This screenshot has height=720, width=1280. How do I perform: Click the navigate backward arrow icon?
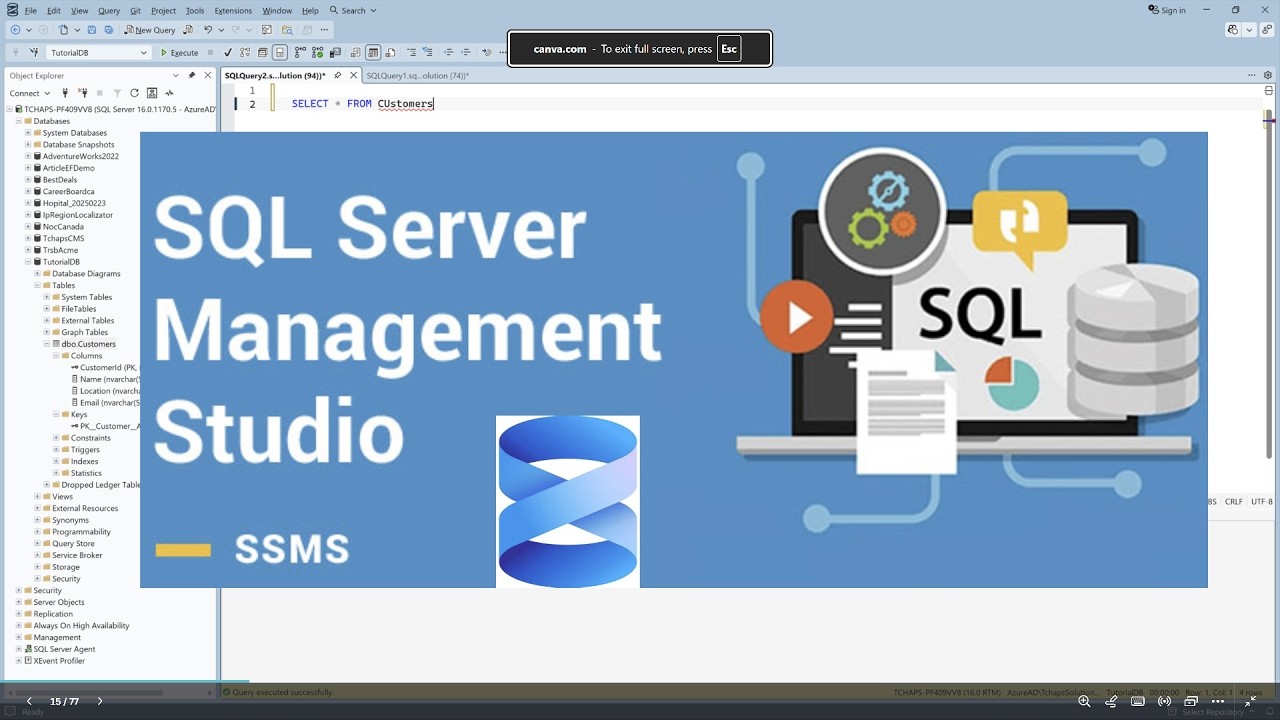click(x=15, y=30)
